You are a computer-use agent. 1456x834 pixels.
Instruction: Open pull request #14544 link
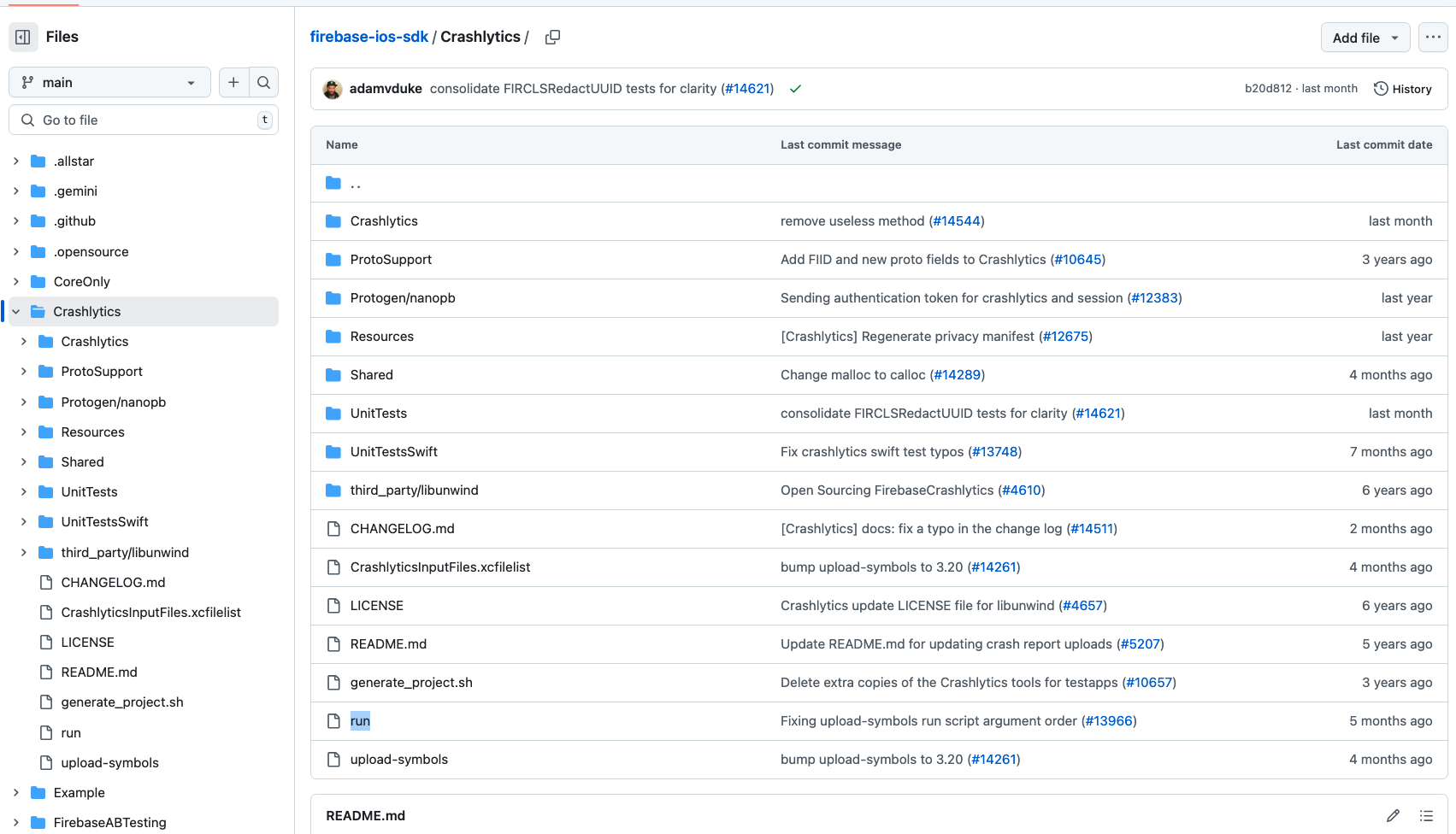point(957,221)
